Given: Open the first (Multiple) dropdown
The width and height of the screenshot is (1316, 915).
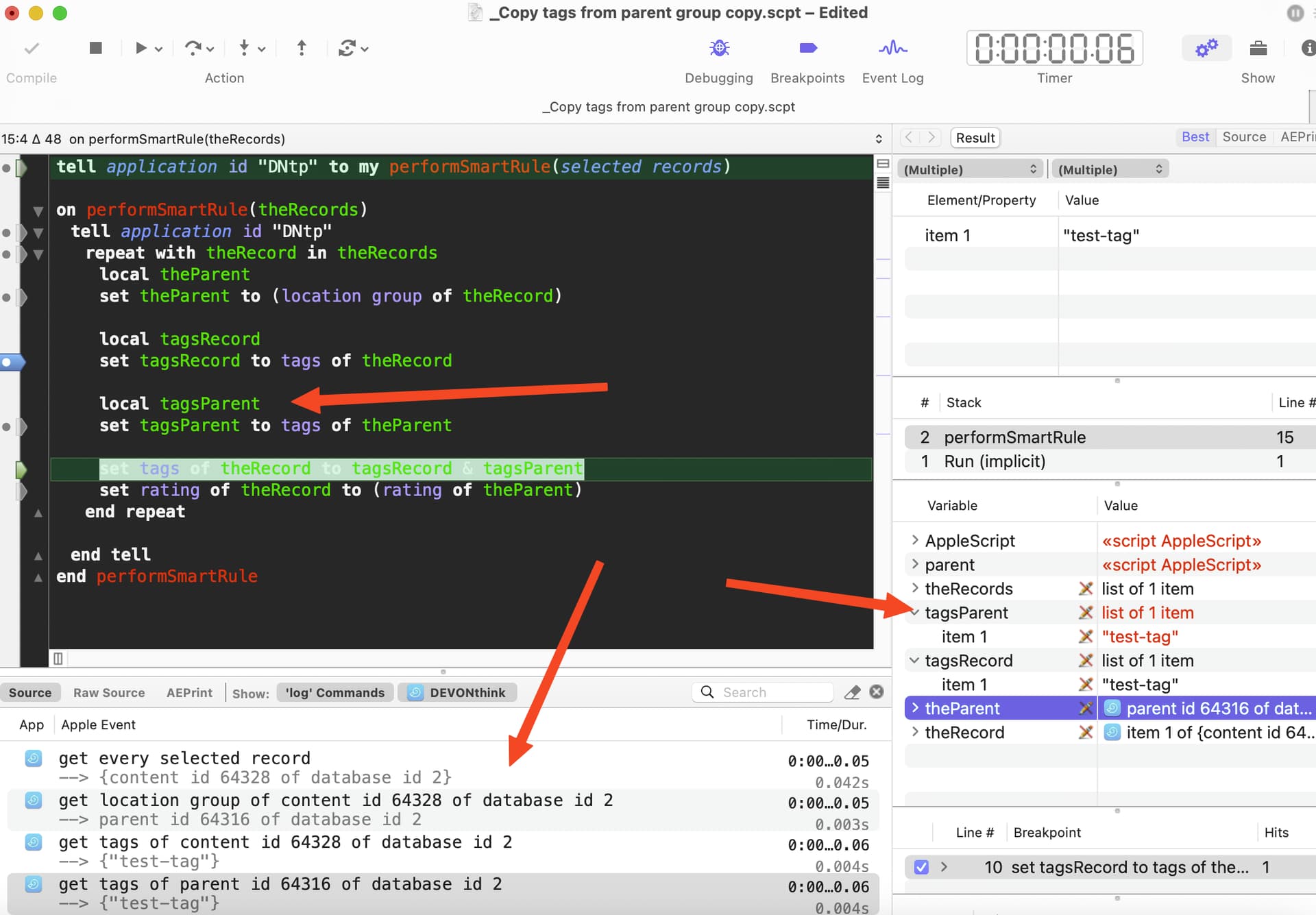Looking at the screenshot, I should (969, 169).
